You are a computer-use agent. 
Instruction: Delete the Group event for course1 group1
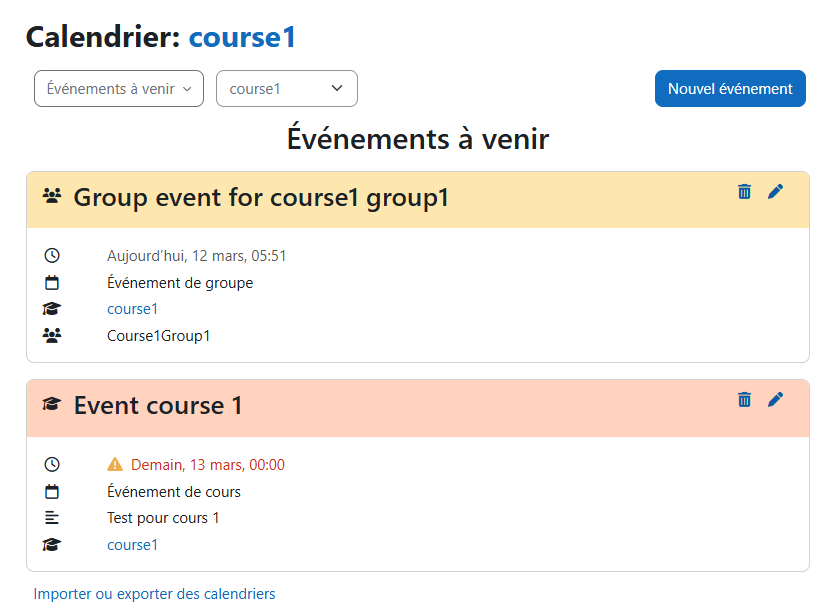(x=744, y=191)
